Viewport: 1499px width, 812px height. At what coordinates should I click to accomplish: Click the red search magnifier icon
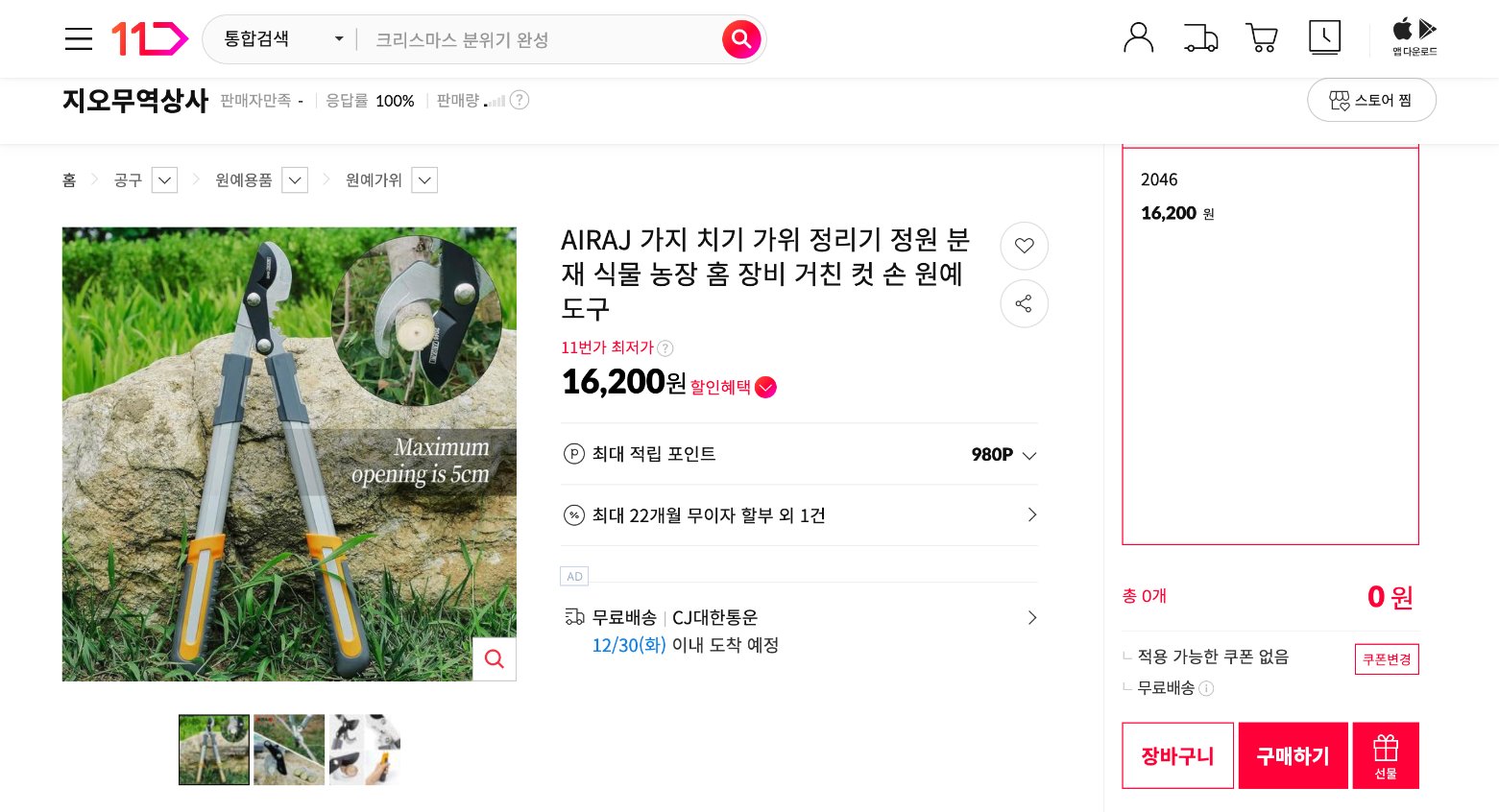[x=741, y=39]
